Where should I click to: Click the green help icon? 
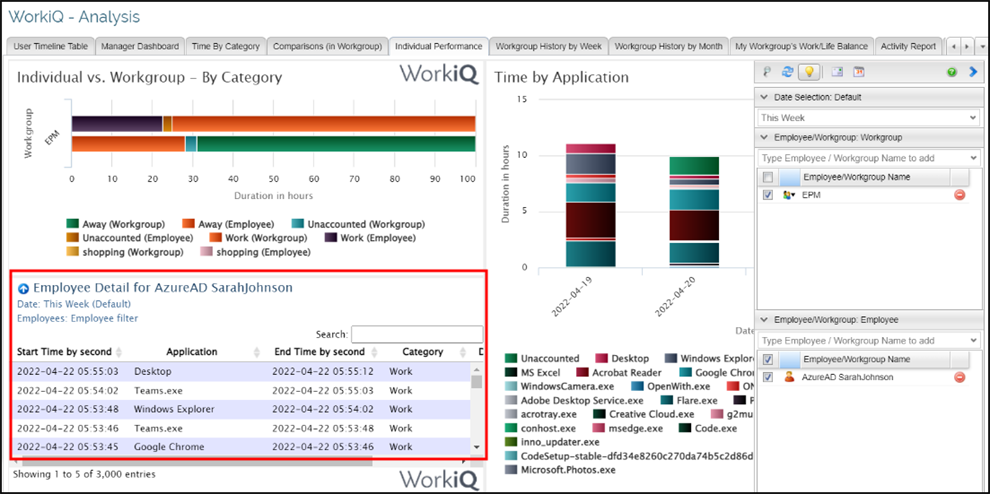(951, 72)
